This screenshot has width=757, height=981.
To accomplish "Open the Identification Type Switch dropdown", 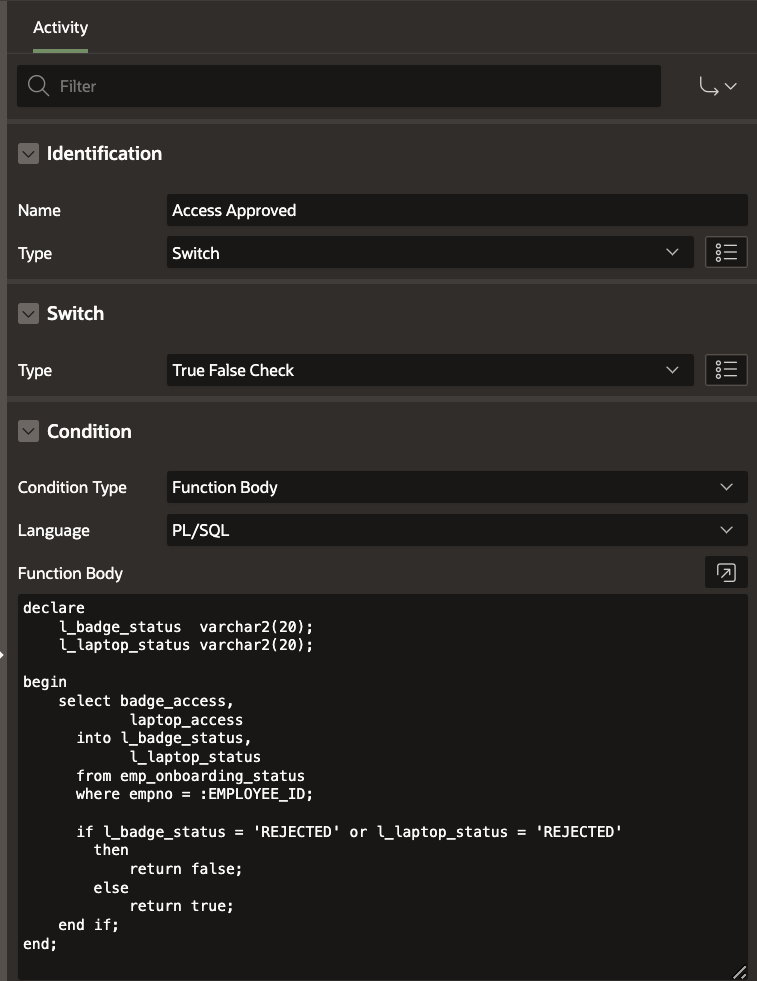I will coord(430,253).
